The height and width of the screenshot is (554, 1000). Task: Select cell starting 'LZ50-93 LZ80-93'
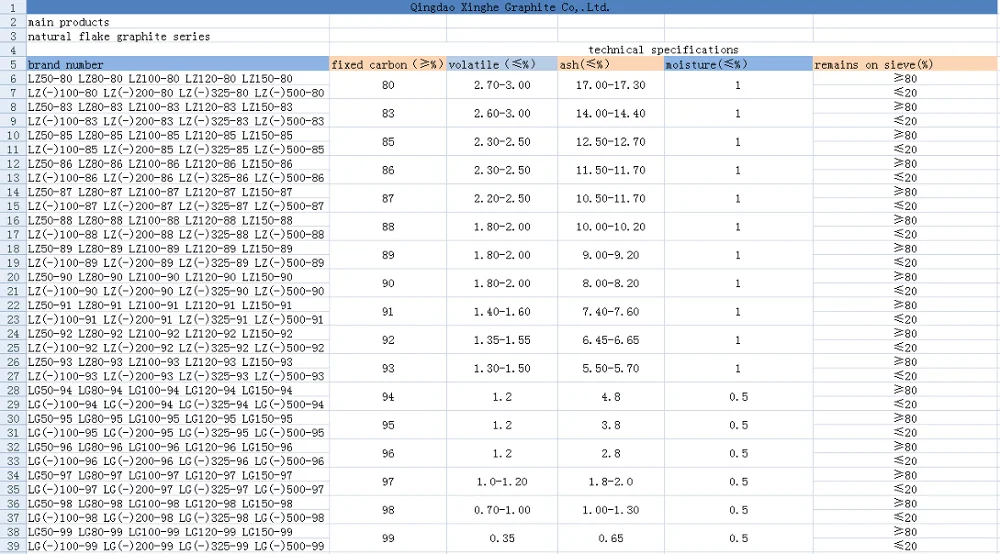coord(177,361)
